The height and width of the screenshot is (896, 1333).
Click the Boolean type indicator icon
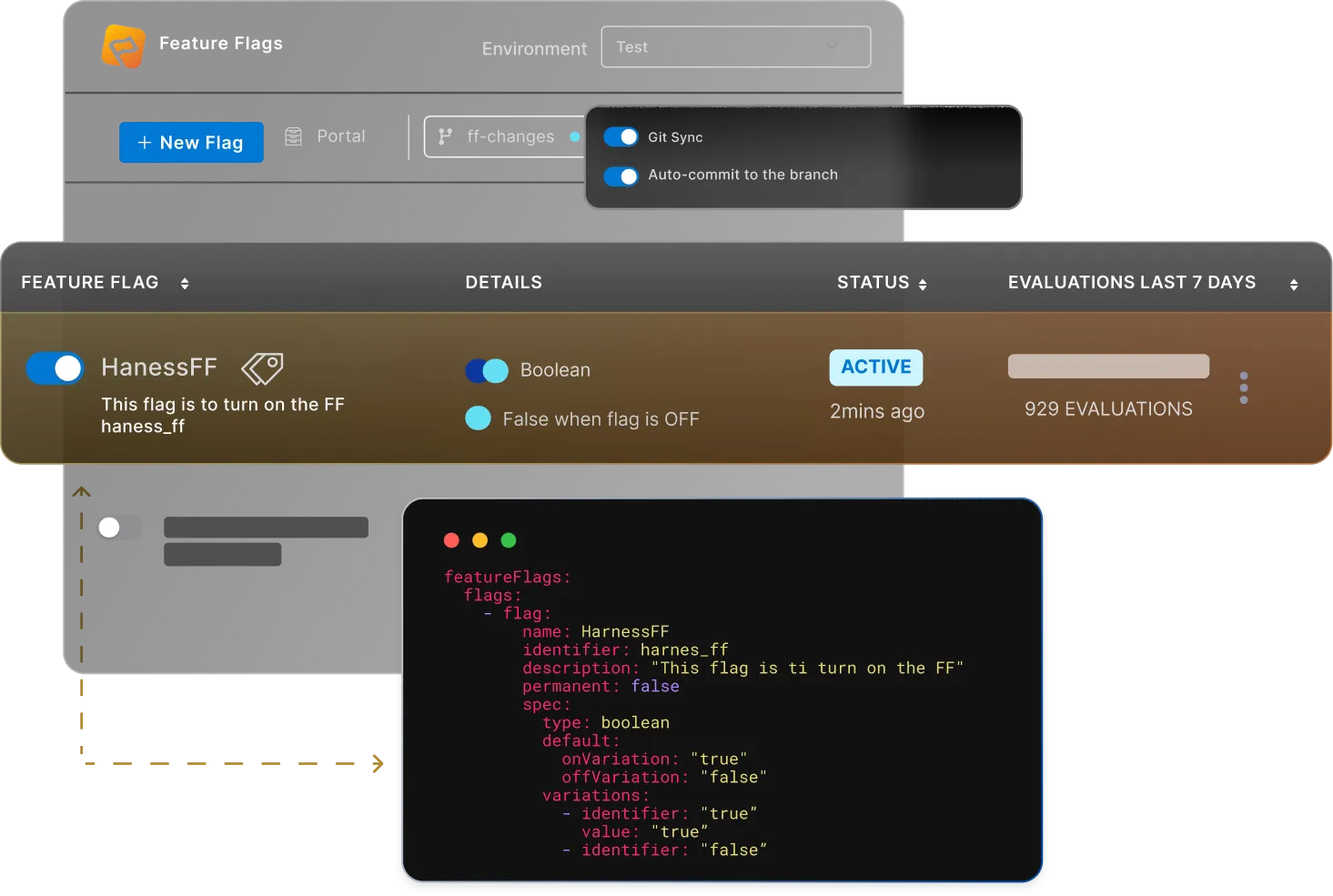(x=487, y=370)
